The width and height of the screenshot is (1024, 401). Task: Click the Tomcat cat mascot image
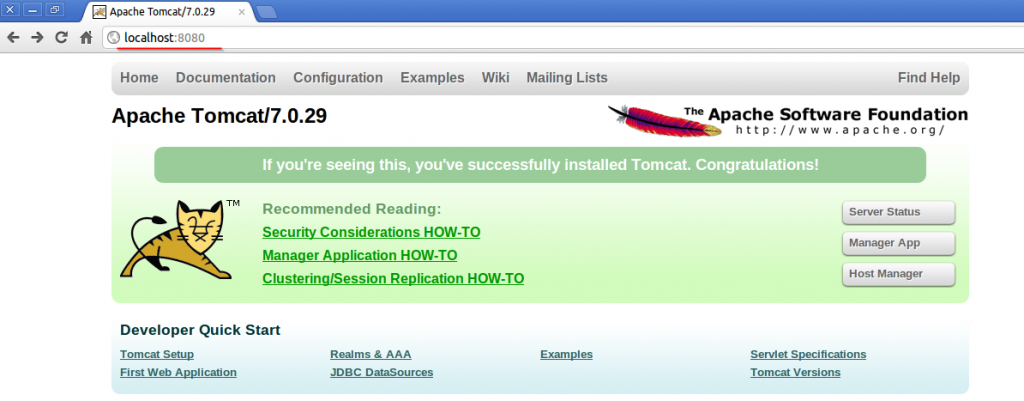coord(176,239)
